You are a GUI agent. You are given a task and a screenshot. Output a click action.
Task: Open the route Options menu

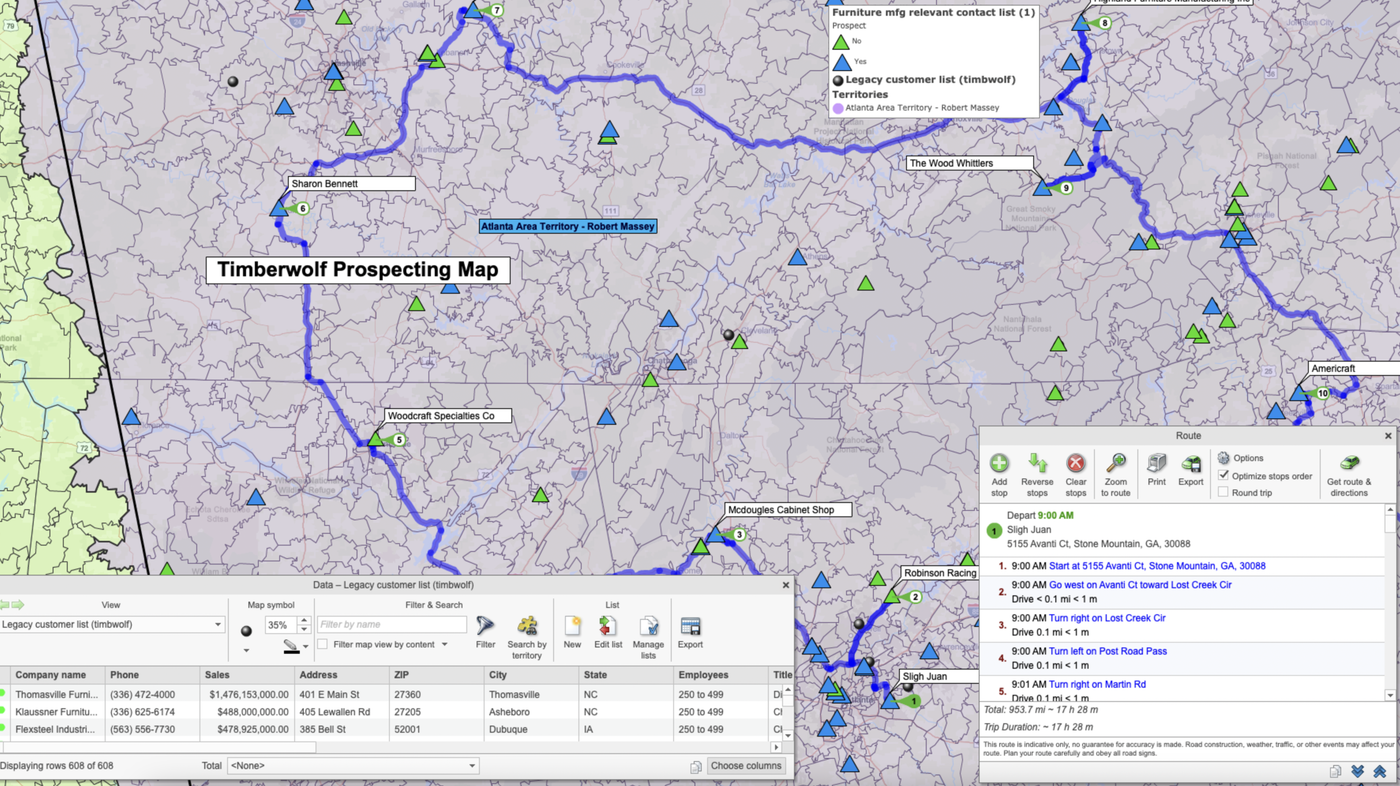(x=1239, y=458)
